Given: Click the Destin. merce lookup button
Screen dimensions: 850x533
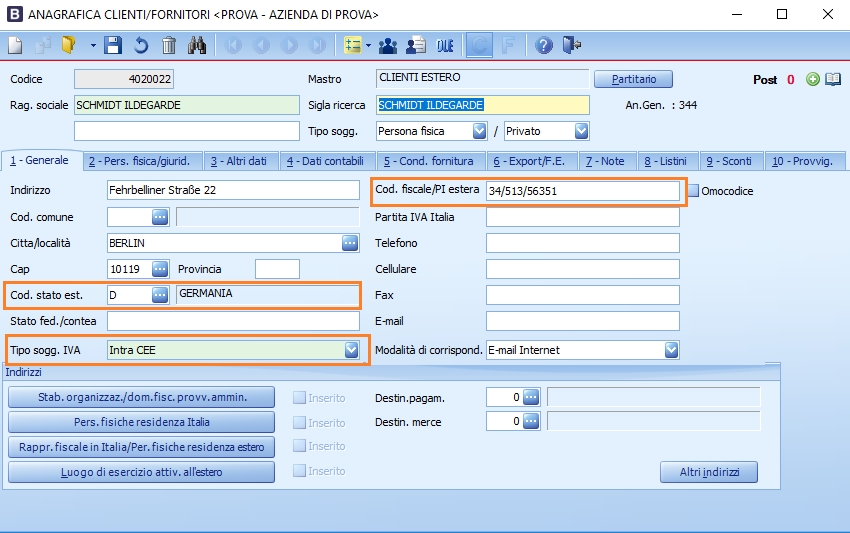Looking at the screenshot, I should (531, 421).
